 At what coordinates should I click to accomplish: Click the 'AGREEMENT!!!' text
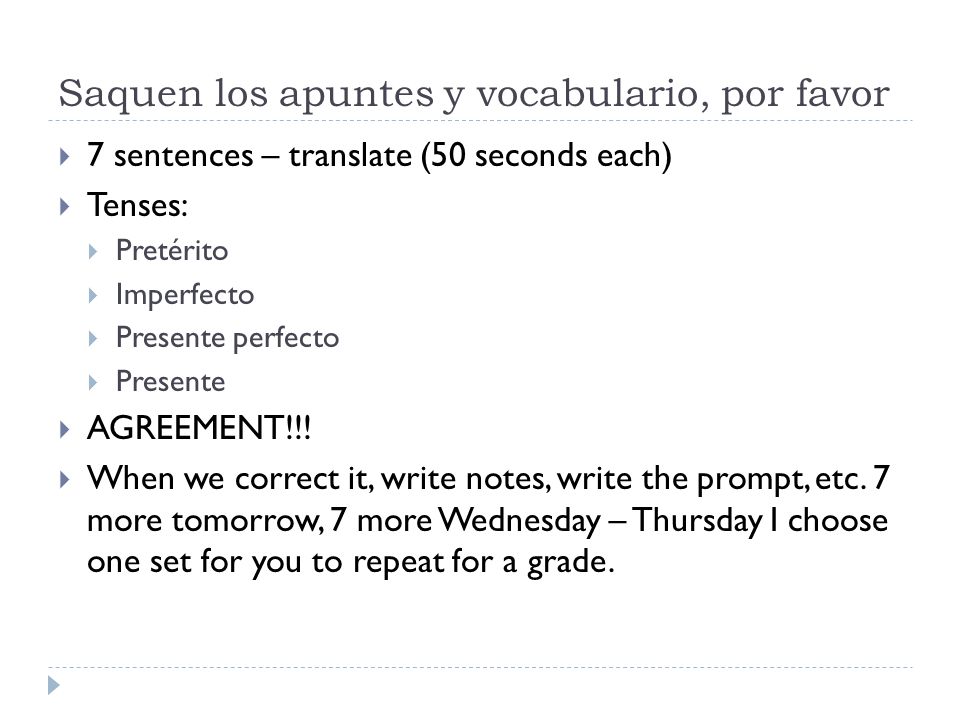[x=199, y=427]
